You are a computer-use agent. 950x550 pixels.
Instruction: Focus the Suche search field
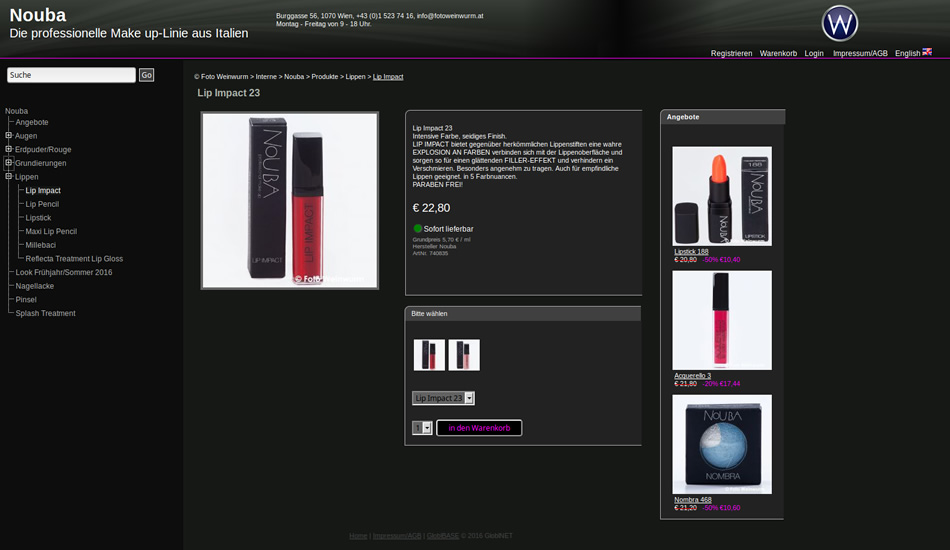click(x=71, y=75)
